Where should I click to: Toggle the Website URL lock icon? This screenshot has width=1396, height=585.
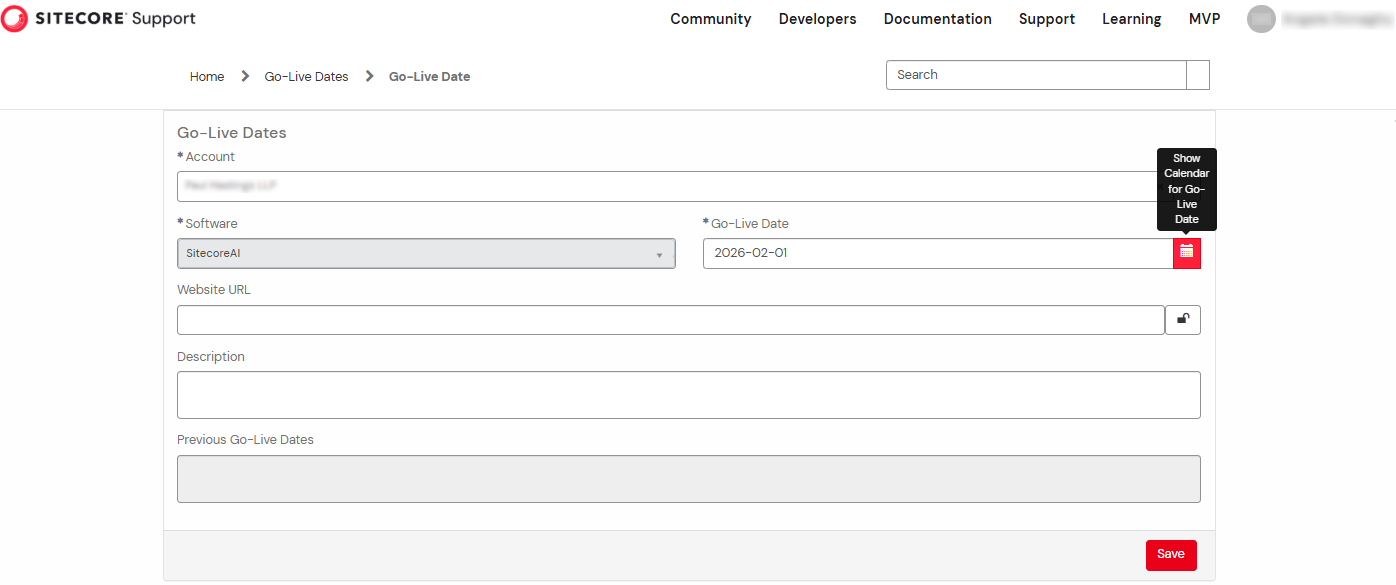(x=1183, y=320)
